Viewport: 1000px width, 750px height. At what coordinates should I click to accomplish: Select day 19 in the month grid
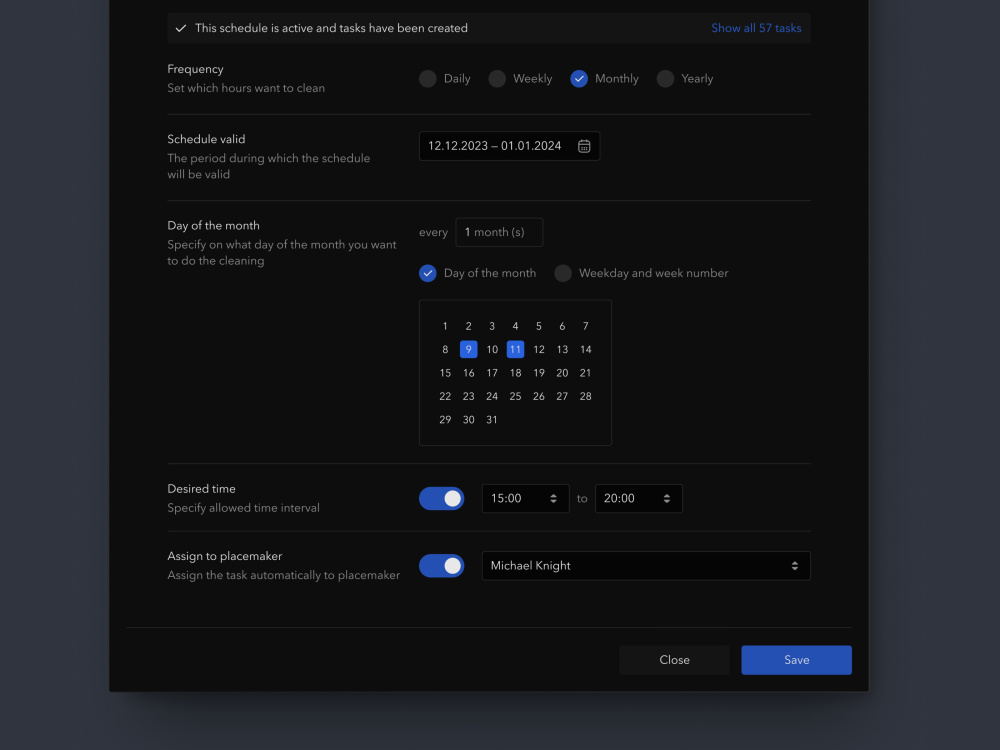[539, 373]
